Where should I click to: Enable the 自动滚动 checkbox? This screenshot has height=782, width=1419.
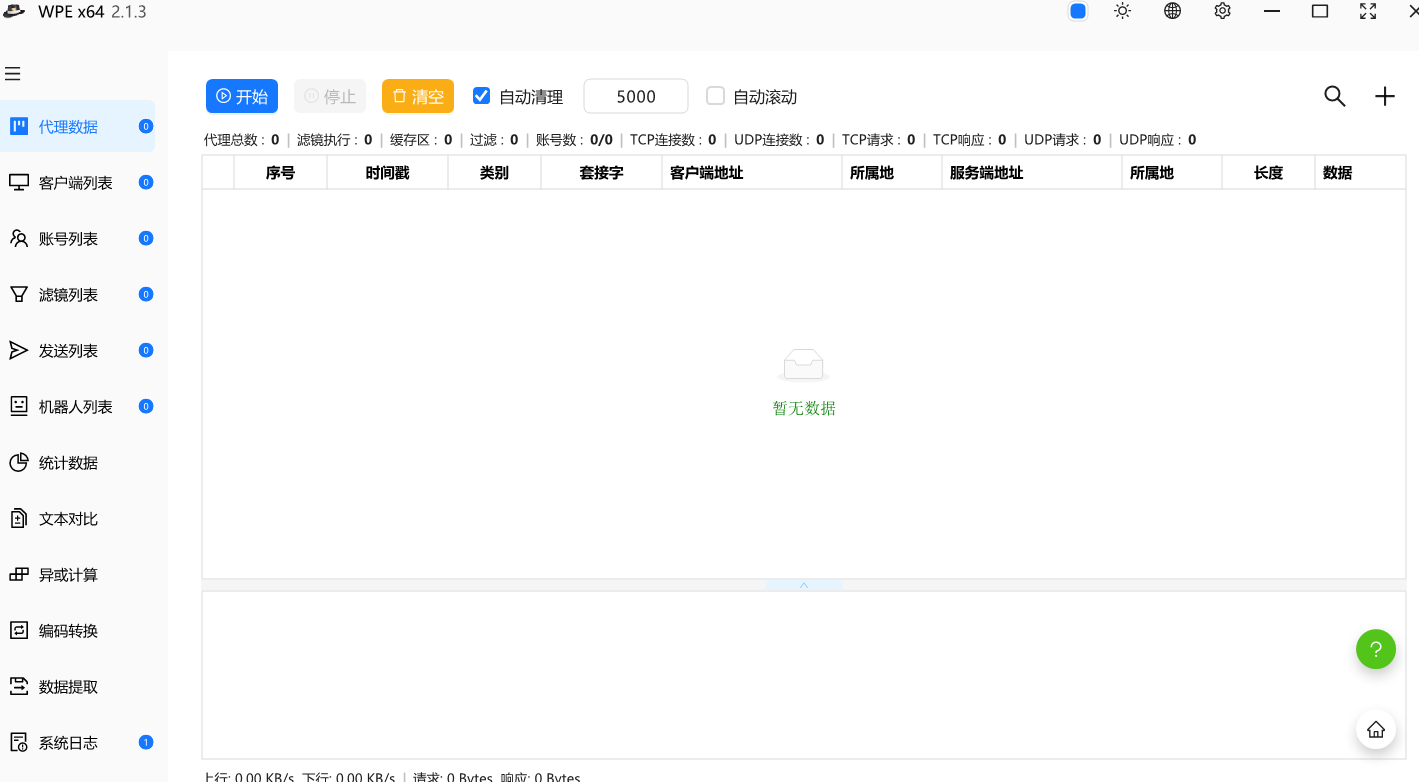715,96
